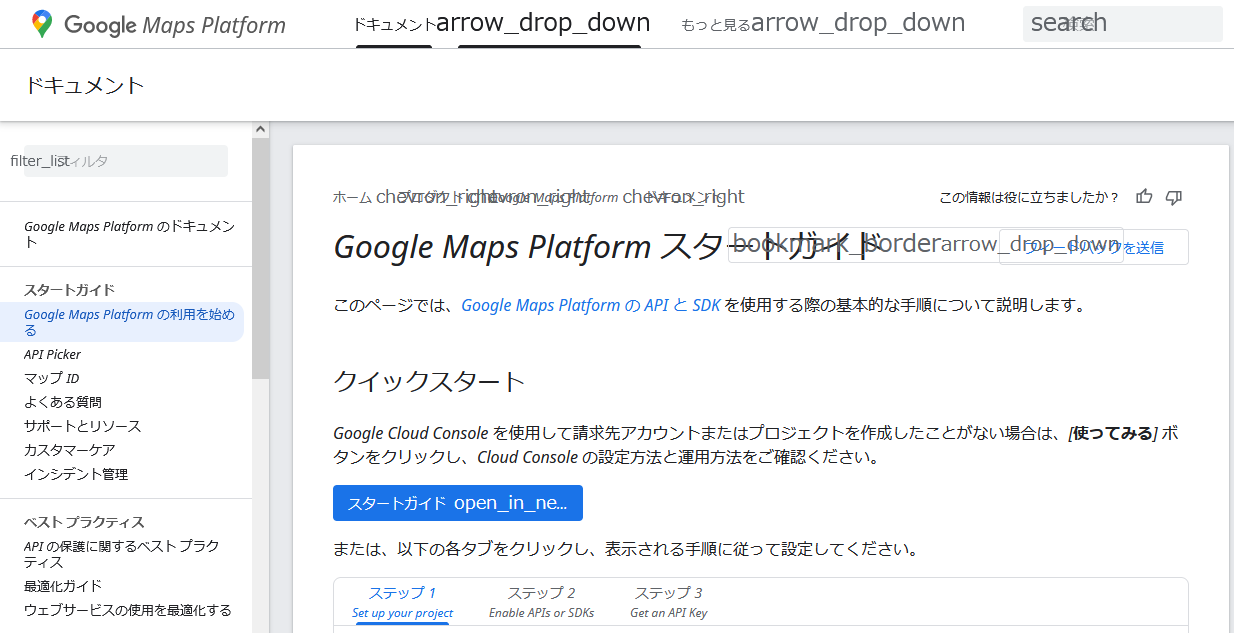This screenshot has width=1234, height=633.
Task: Click the スタートガイド sidebar section heading
Action: [70, 290]
